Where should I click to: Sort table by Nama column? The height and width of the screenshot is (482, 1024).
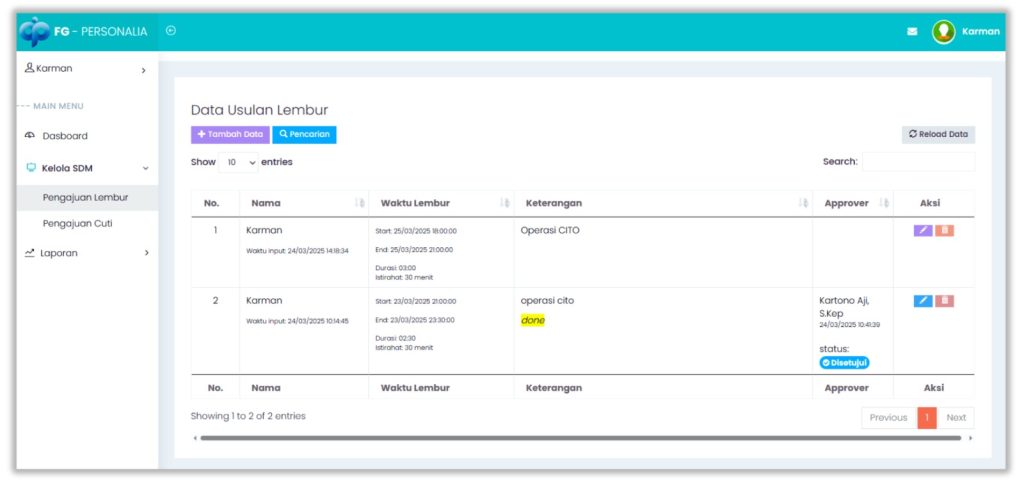(304, 203)
